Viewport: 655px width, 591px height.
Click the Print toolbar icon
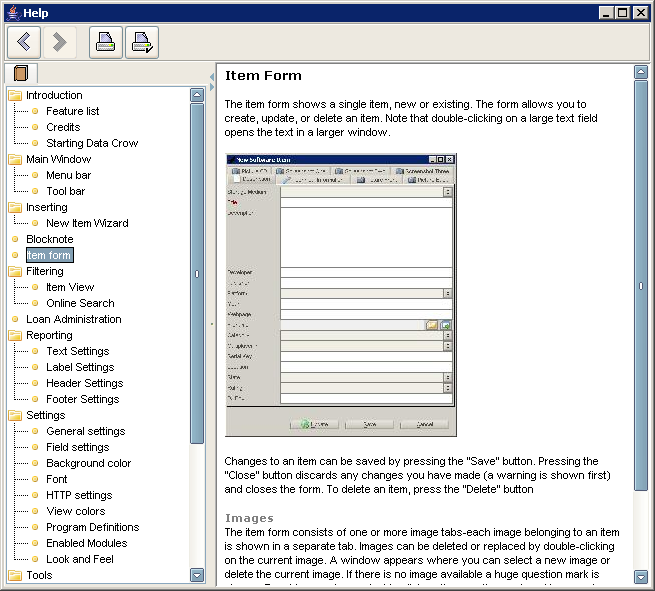[x=106, y=42]
